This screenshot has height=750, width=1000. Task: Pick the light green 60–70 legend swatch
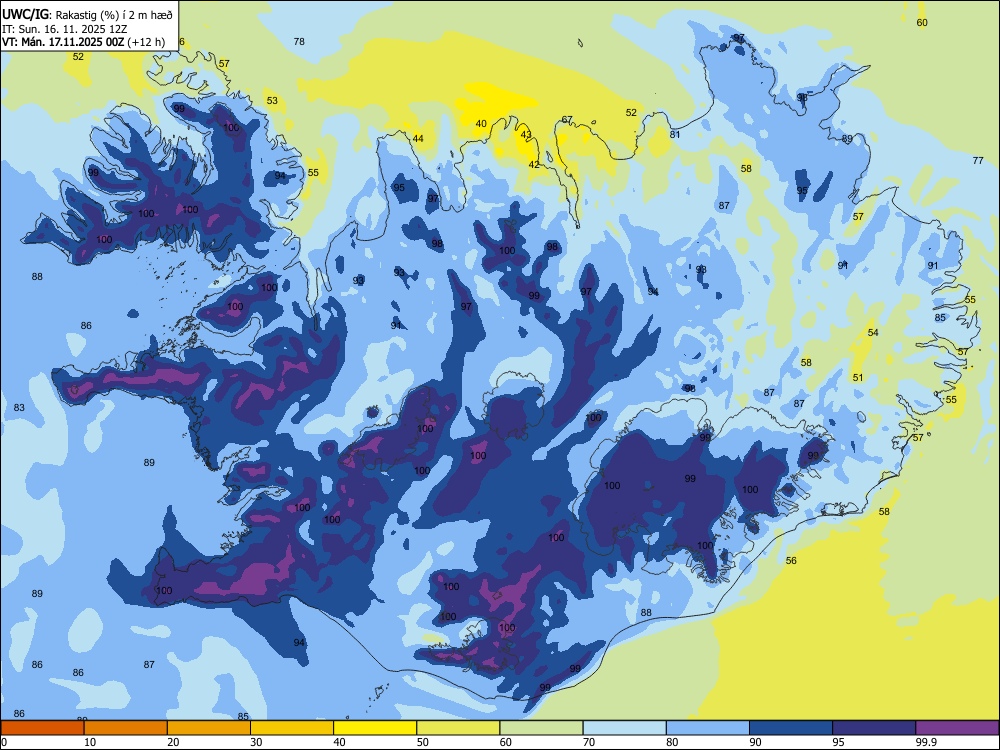(x=541, y=728)
